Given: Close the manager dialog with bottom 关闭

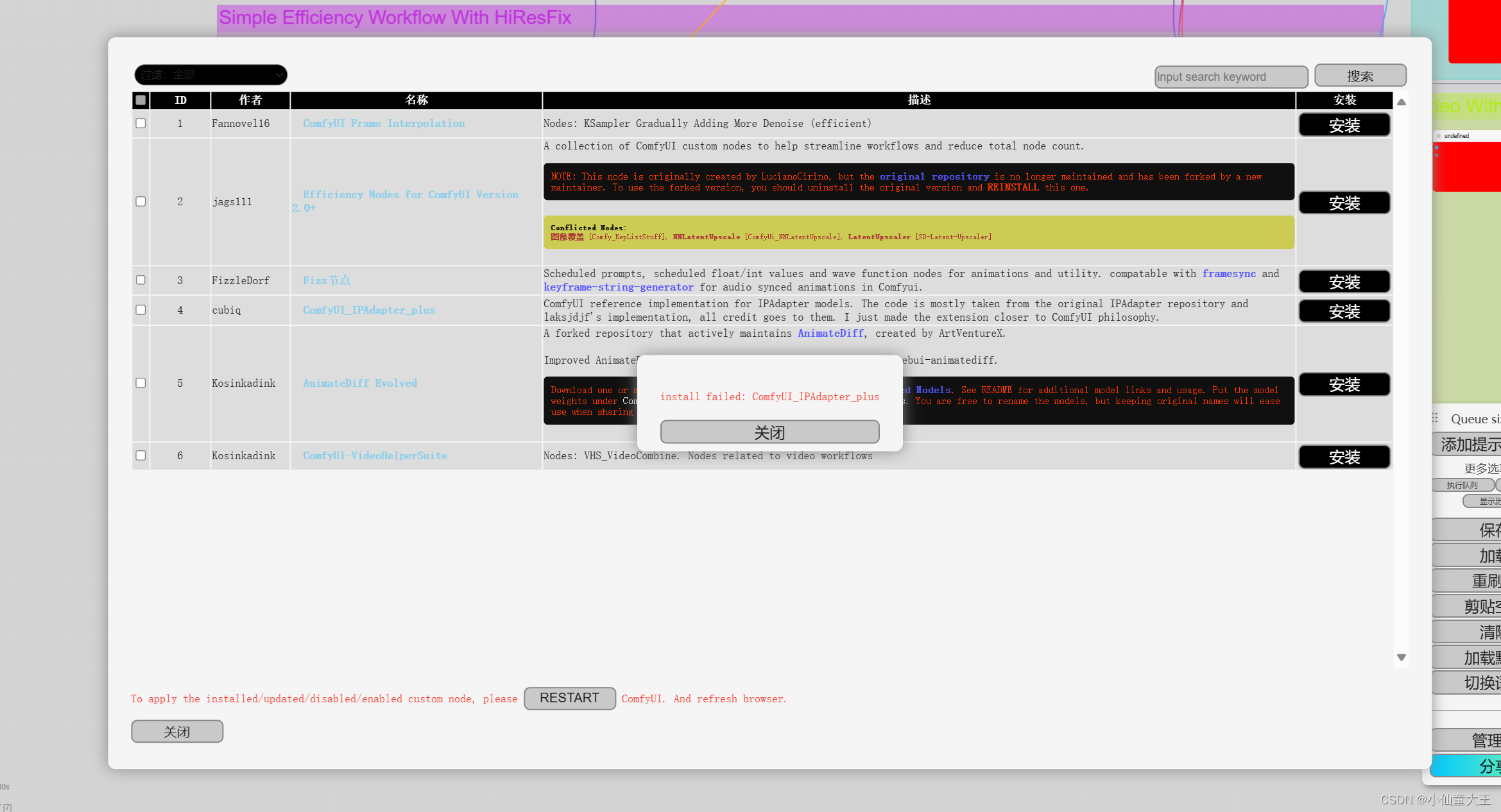Looking at the screenshot, I should [x=177, y=731].
